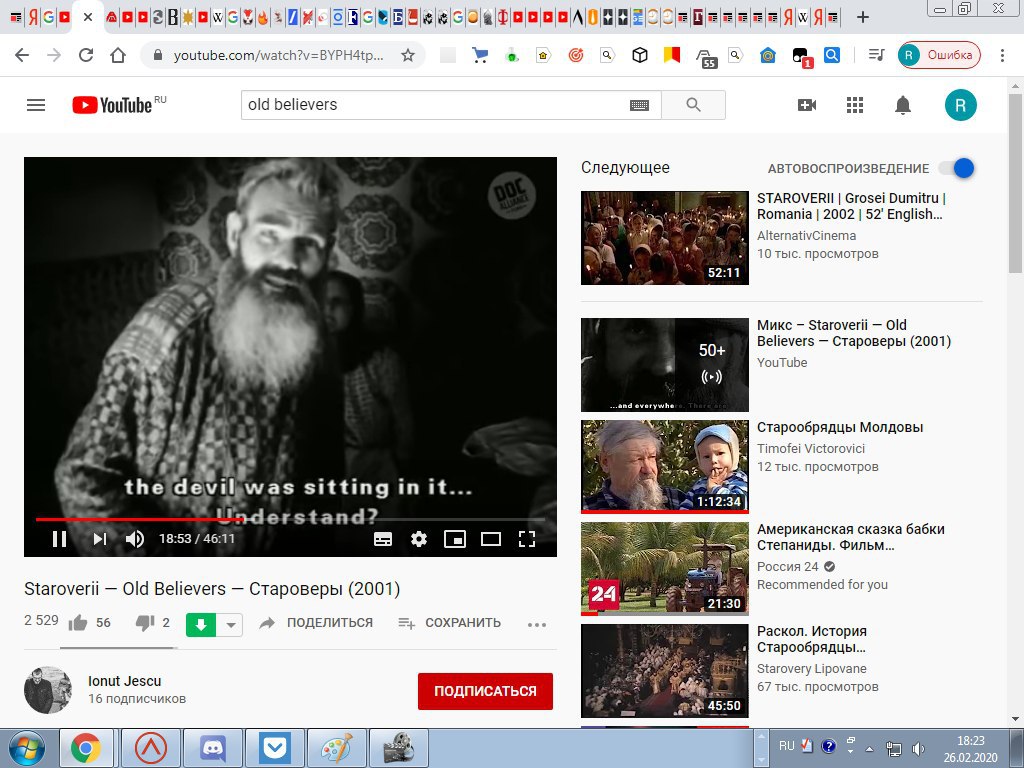Viewport: 1024px width, 768px height.
Task: Open Discord from the taskbar
Action: point(213,748)
